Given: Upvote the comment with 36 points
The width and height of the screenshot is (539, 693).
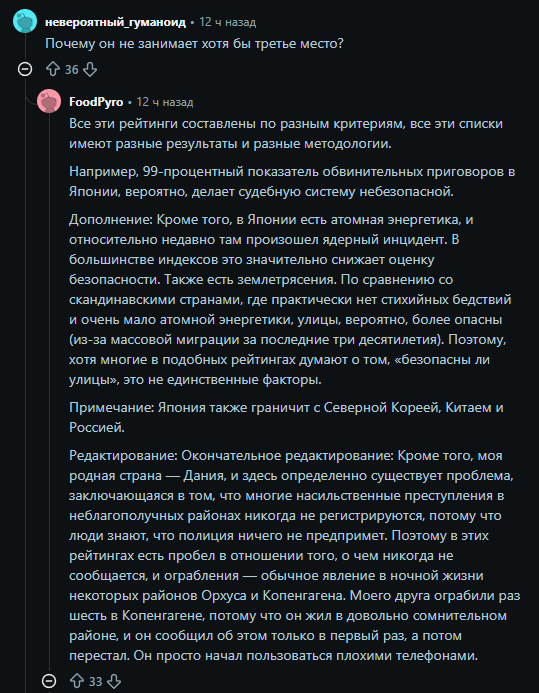Looking at the screenshot, I should [53, 69].
